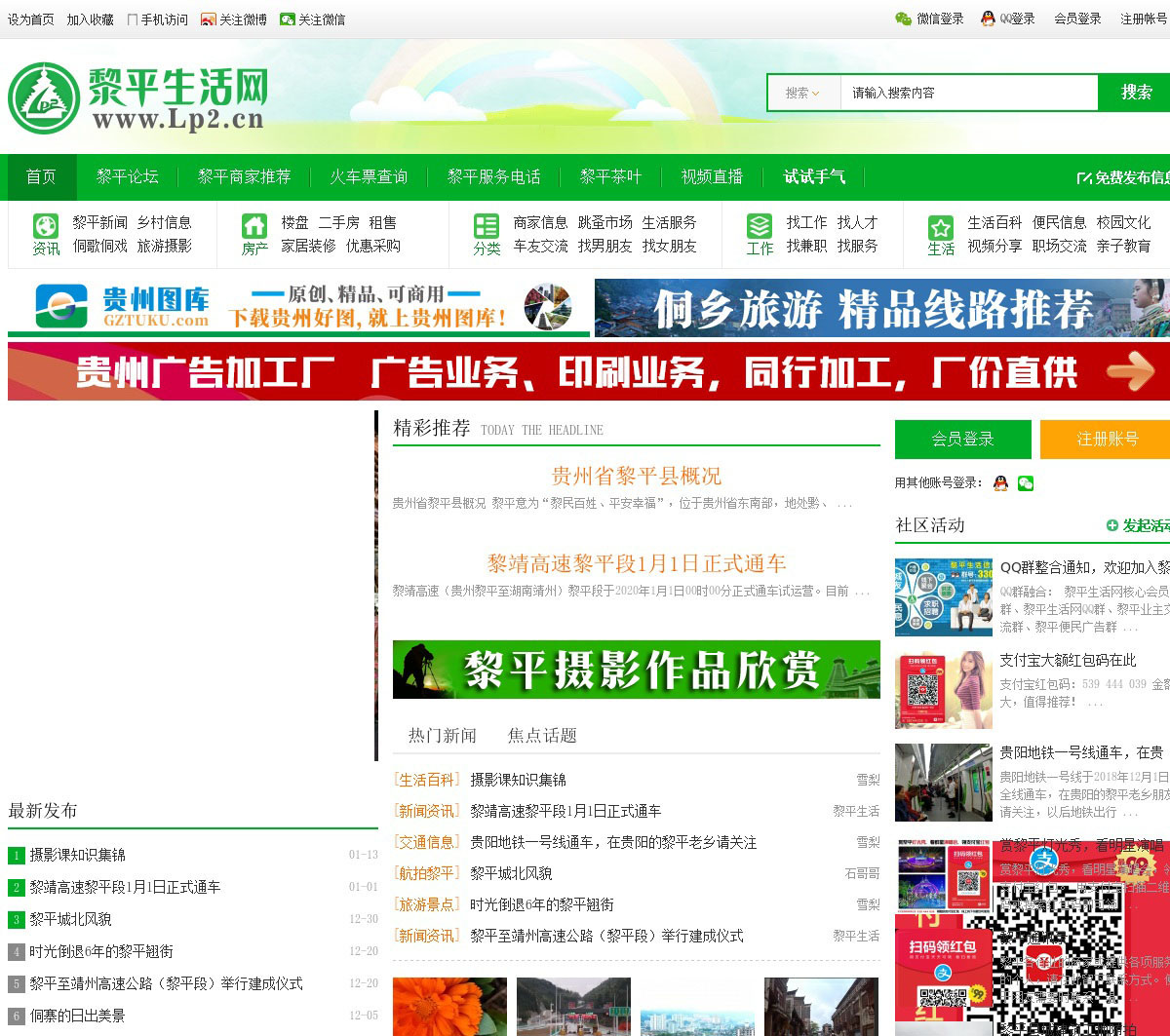1170x1036 pixels.
Task: Click the 黎平摄影作品欣赏 banner
Action: 636,670
